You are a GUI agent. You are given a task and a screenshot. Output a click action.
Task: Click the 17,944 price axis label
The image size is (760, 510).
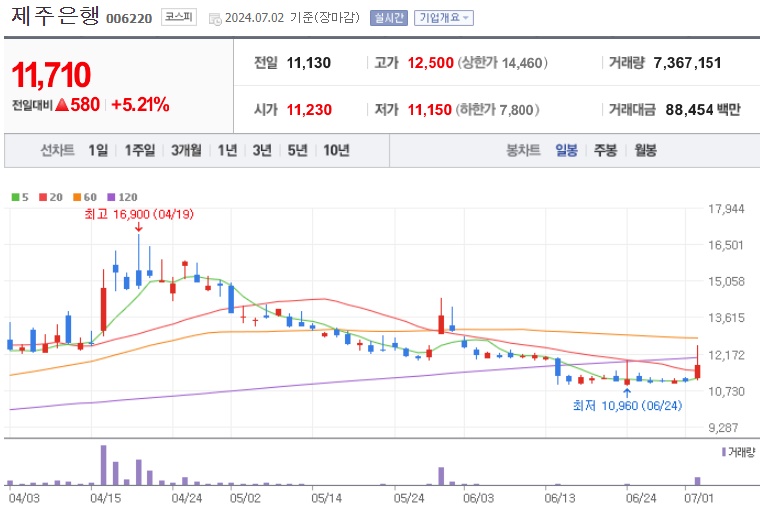point(726,209)
